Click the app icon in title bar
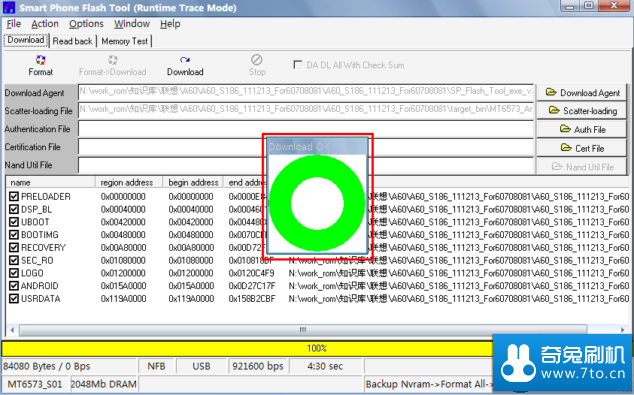634x395 pixels. click(x=8, y=8)
